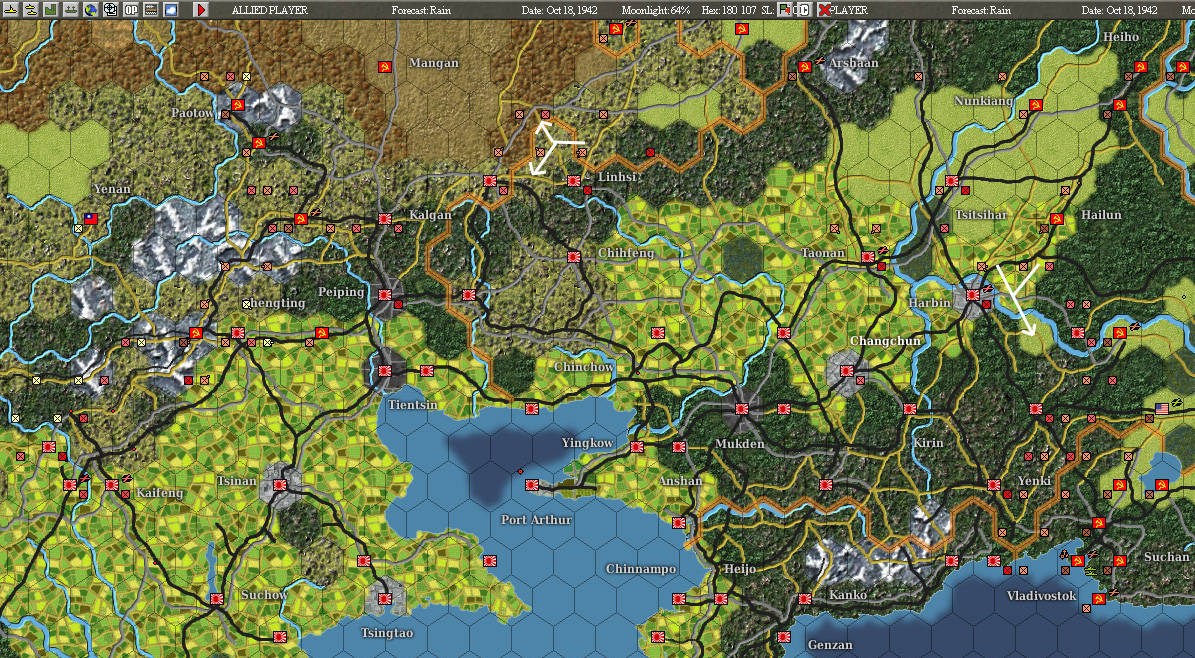Click the green flag icon beside SL

tap(784, 10)
